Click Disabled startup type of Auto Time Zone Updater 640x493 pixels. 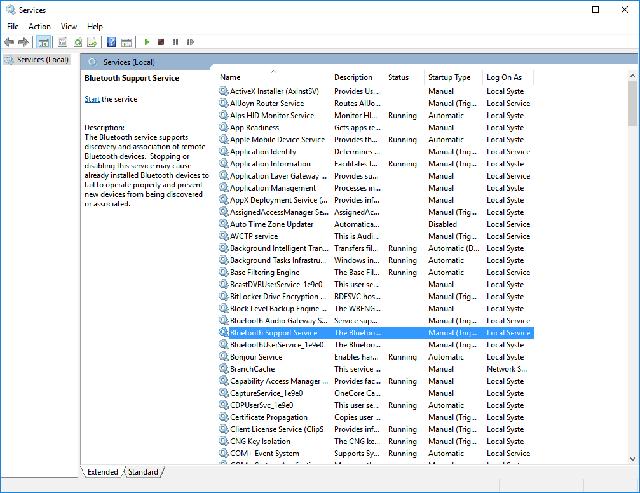[x=442, y=224]
